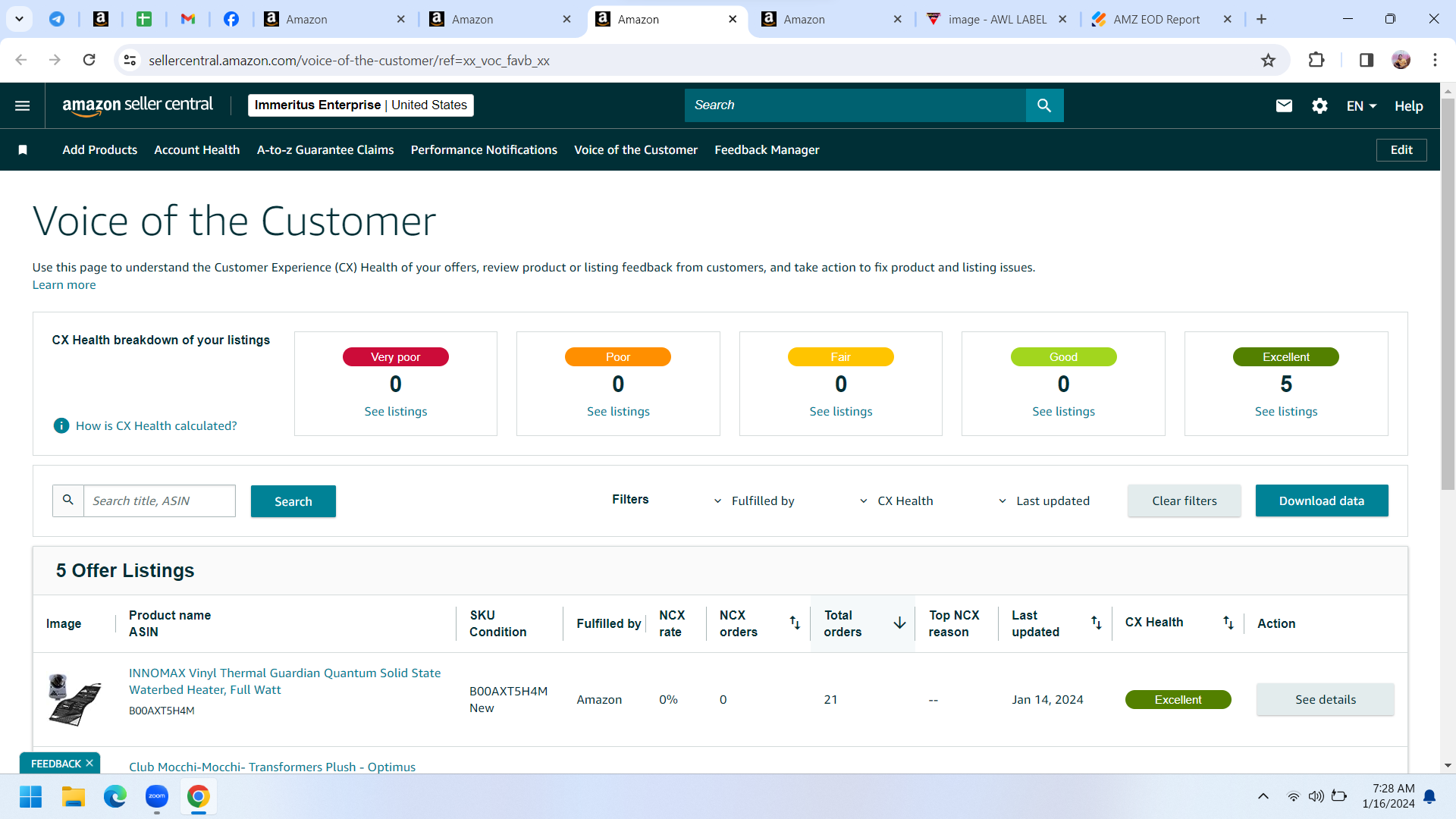Open Microsoft Edge from the taskbar
Image resolution: width=1456 pixels, height=819 pixels.
[115, 797]
